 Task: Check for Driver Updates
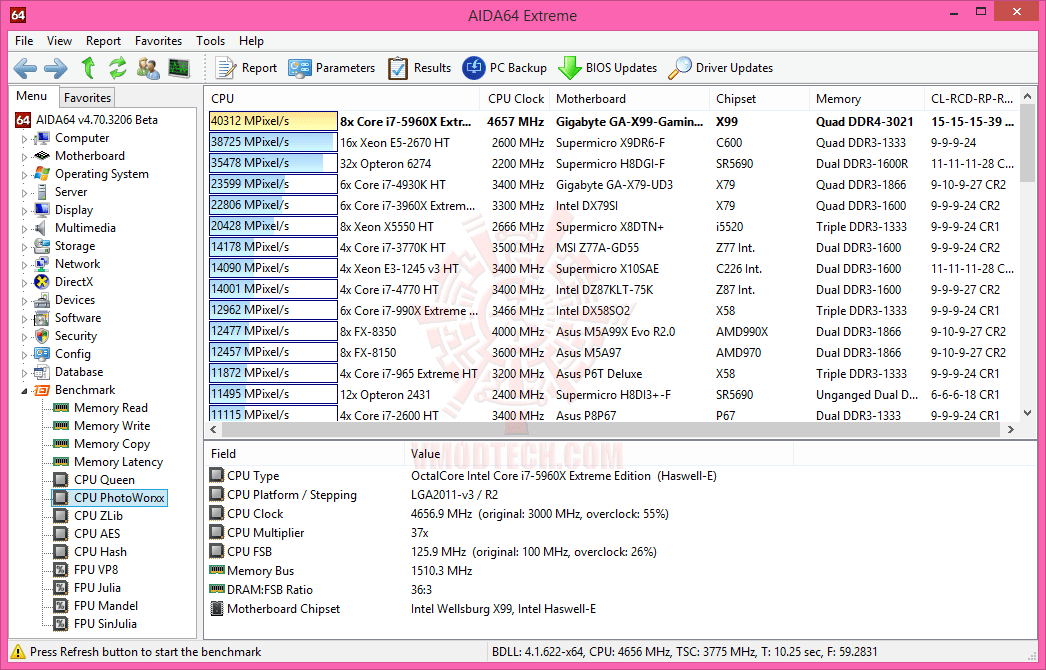point(720,67)
